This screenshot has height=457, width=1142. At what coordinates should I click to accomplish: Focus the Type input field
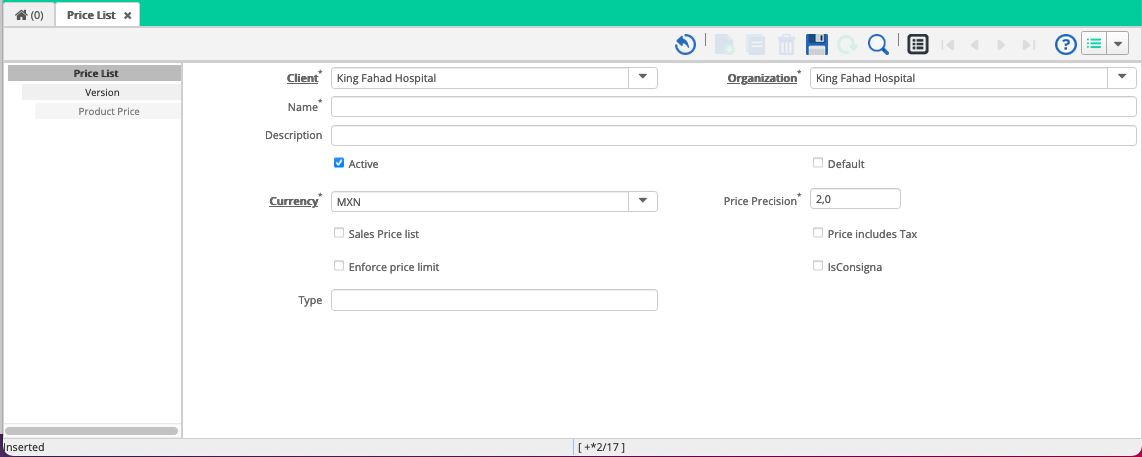(494, 300)
